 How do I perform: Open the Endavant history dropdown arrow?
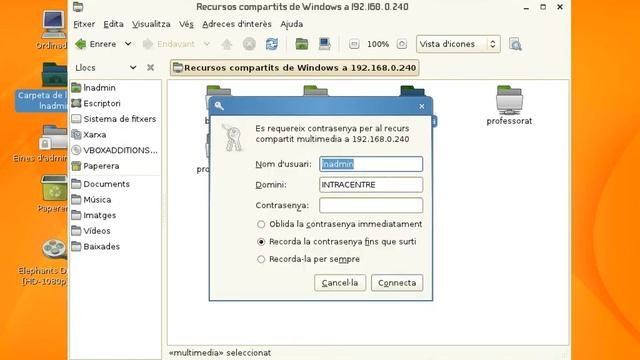[x=207, y=44]
